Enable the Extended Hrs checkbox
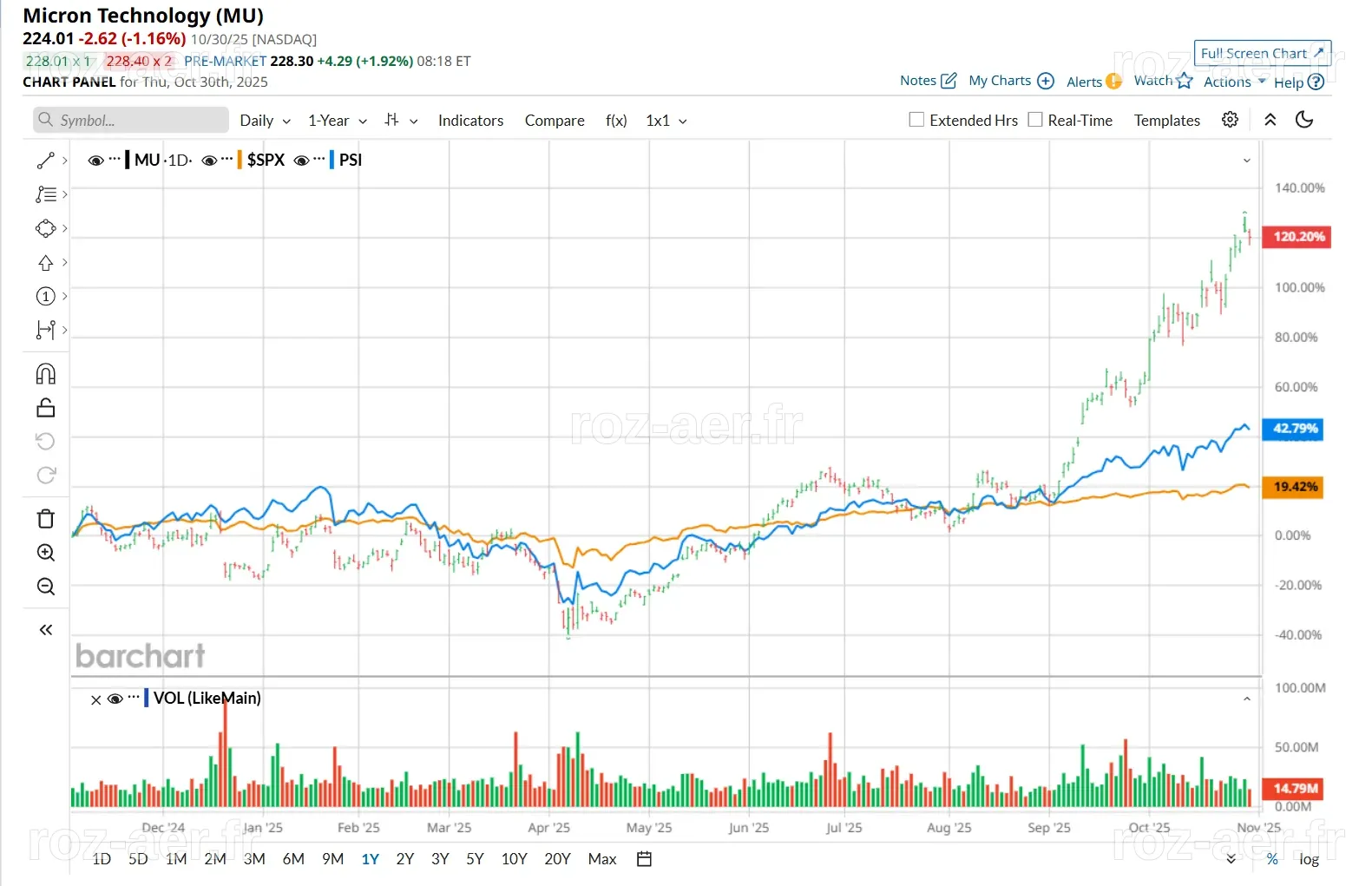Screen dimensions: 1372x886 point(916,120)
